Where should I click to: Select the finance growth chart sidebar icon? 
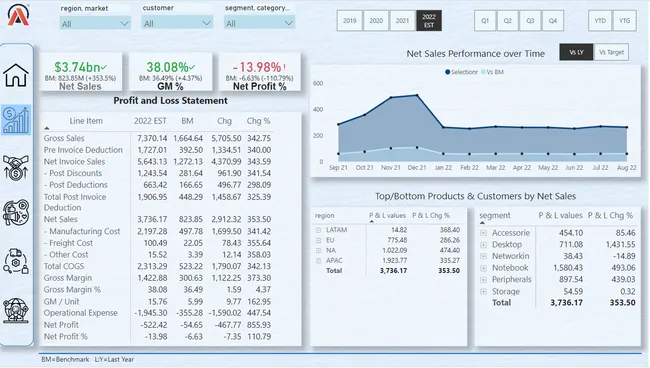[x=16, y=120]
